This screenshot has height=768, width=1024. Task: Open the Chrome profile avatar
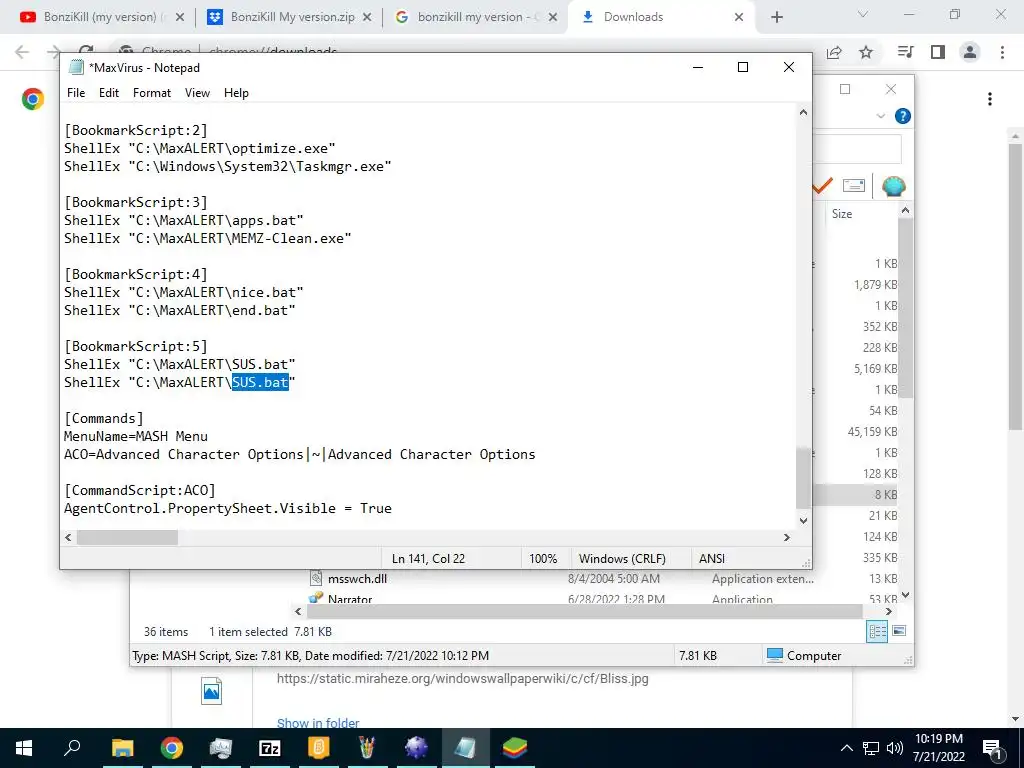(x=970, y=52)
